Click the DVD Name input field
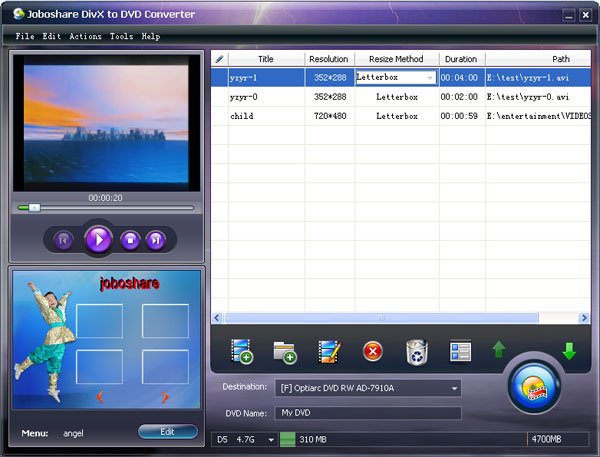Viewport: 600px width, 457px height. click(x=368, y=413)
